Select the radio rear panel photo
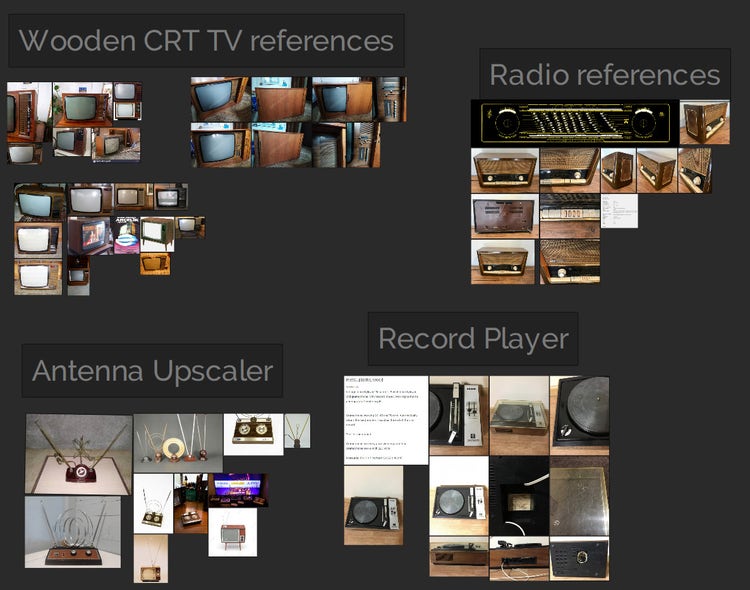Viewport: 750px width, 590px height. coord(505,216)
